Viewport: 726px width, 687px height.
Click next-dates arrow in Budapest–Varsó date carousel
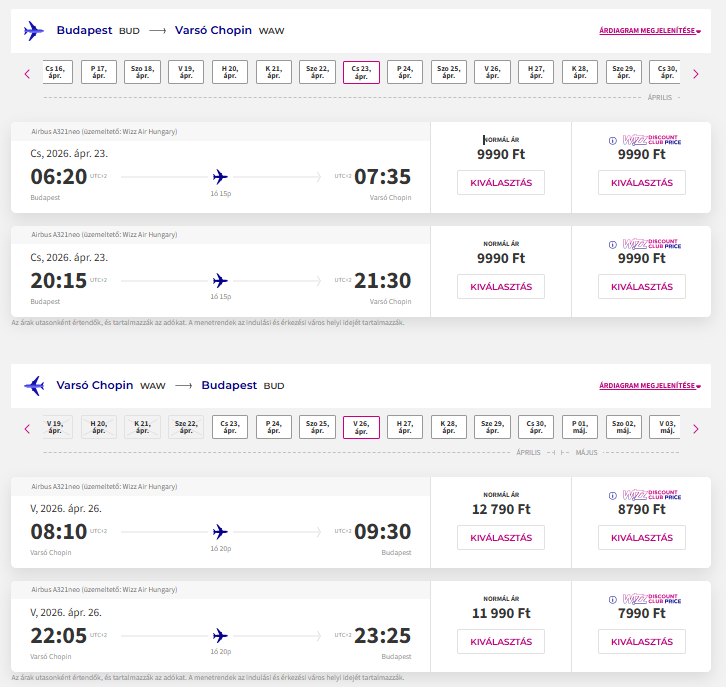(x=696, y=73)
